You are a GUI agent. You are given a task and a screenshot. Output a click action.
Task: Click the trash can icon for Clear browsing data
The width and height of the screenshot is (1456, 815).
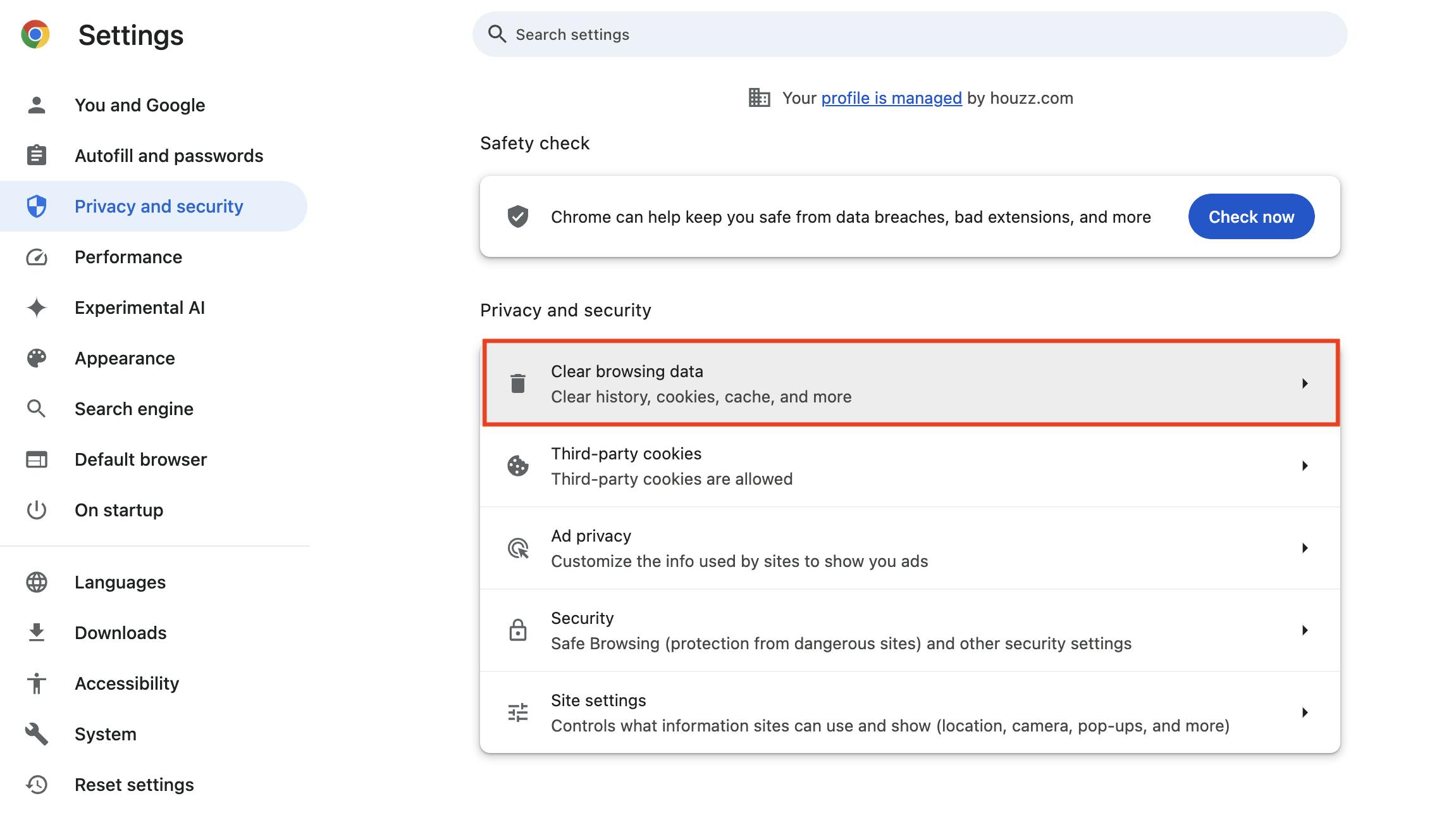coord(518,383)
